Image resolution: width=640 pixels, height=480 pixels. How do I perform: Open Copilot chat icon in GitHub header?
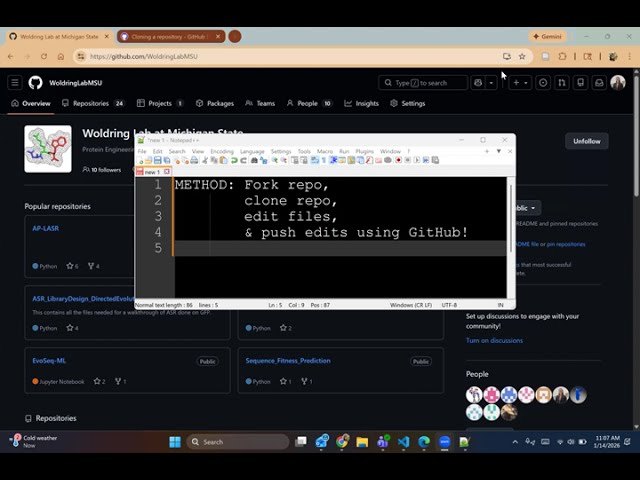click(478, 83)
